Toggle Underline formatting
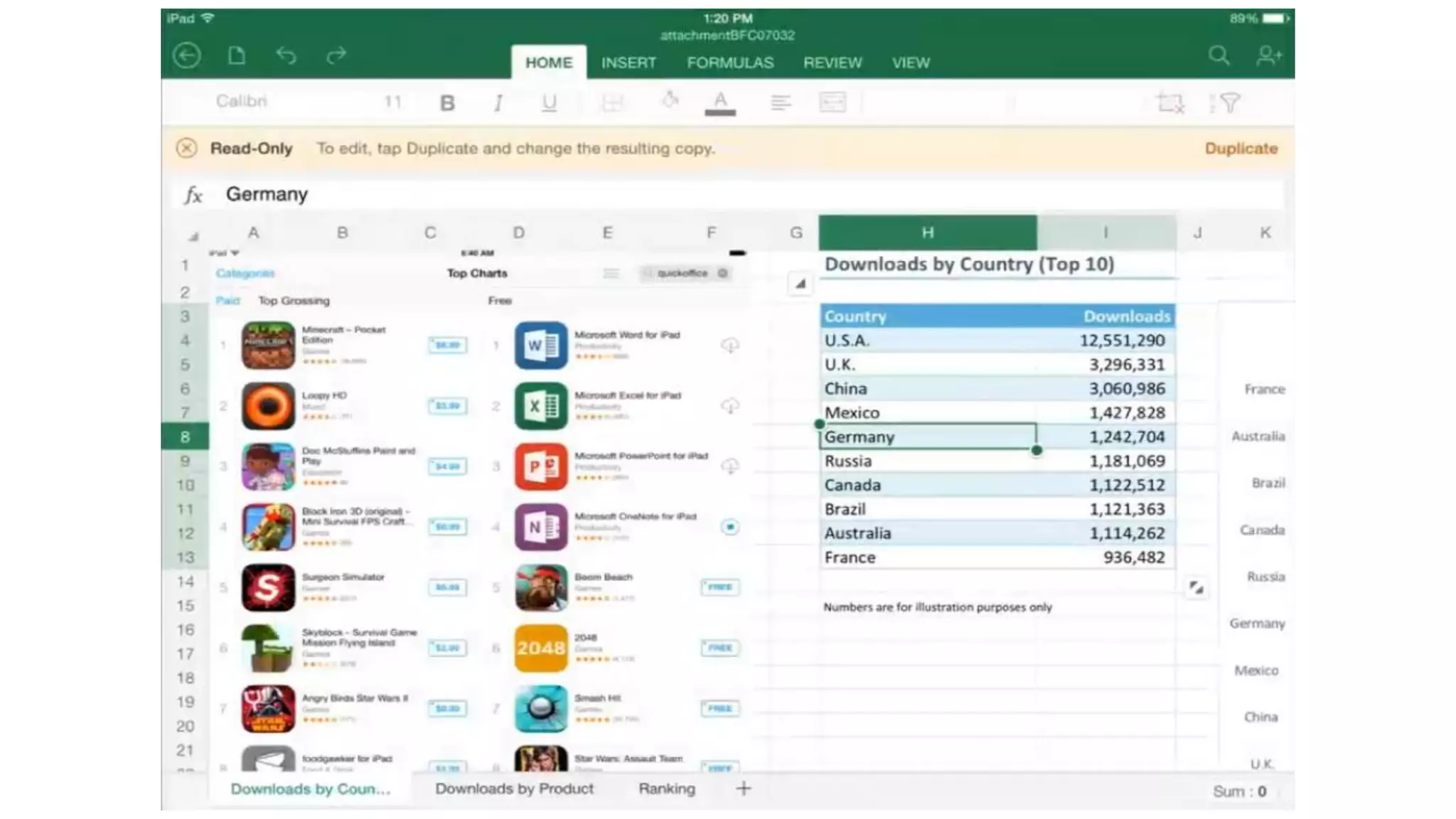 pyautogui.click(x=549, y=103)
